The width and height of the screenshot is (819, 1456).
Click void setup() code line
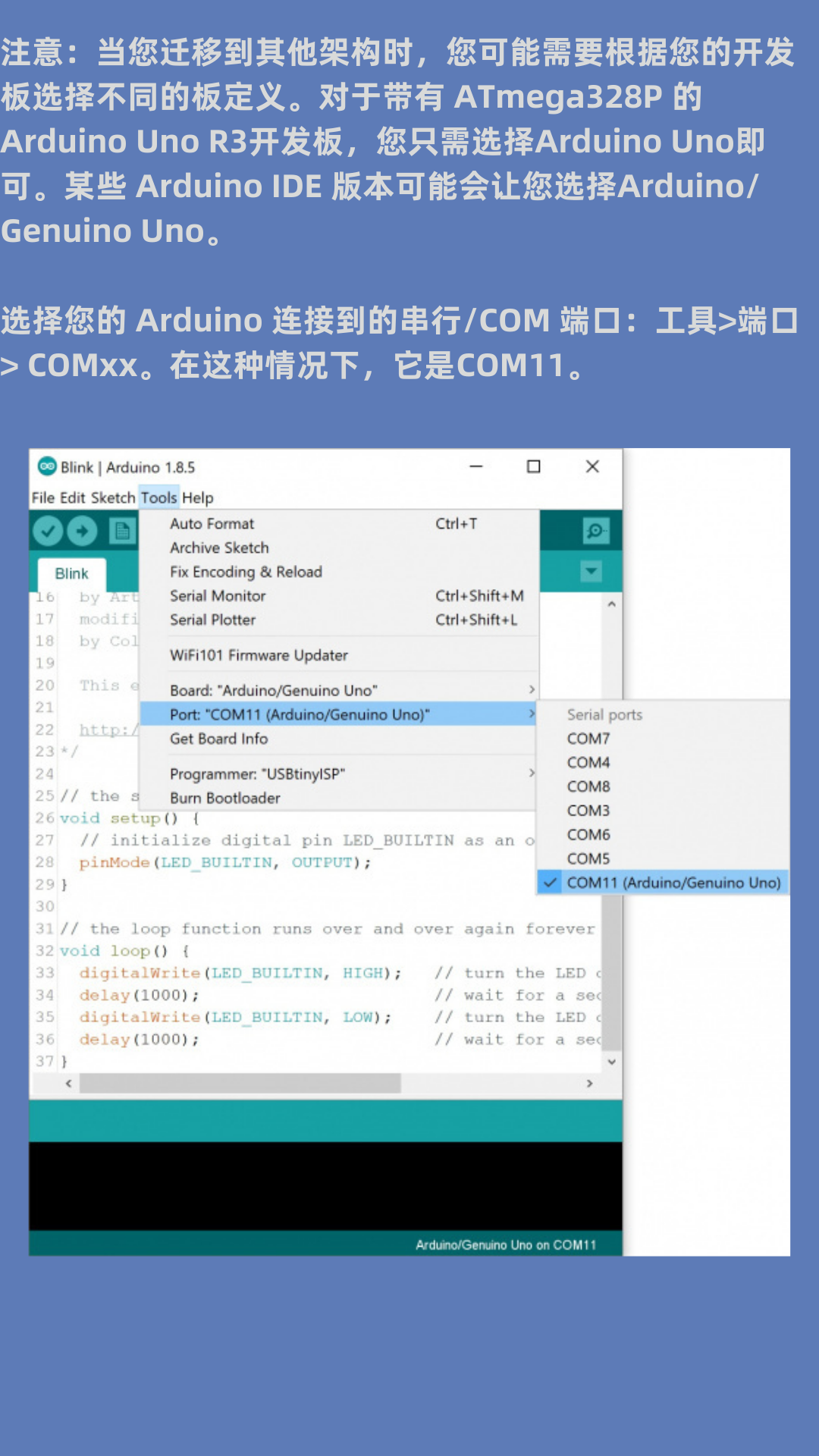tap(129, 818)
